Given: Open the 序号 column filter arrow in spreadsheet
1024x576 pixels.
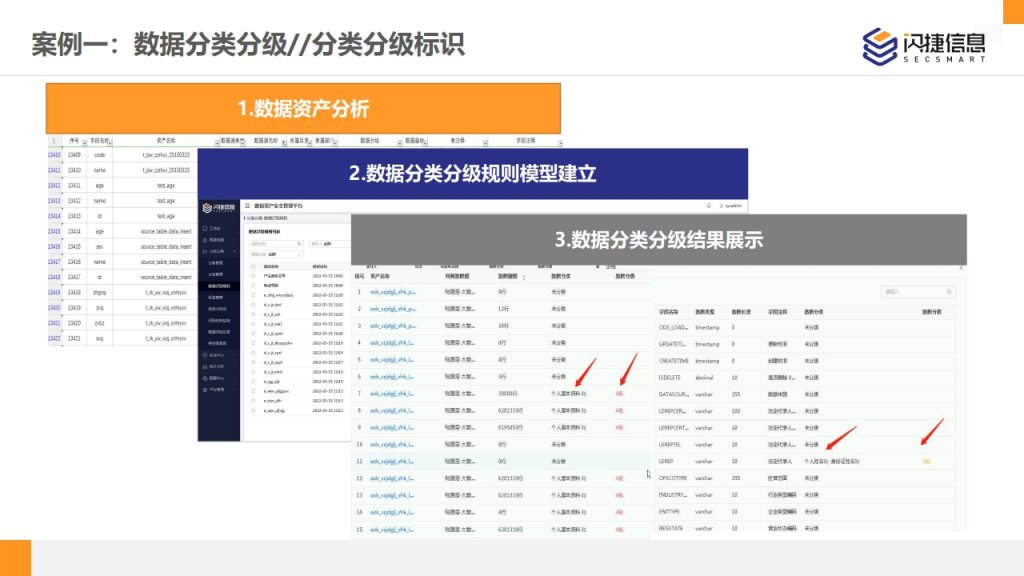Looking at the screenshot, I should (84, 142).
